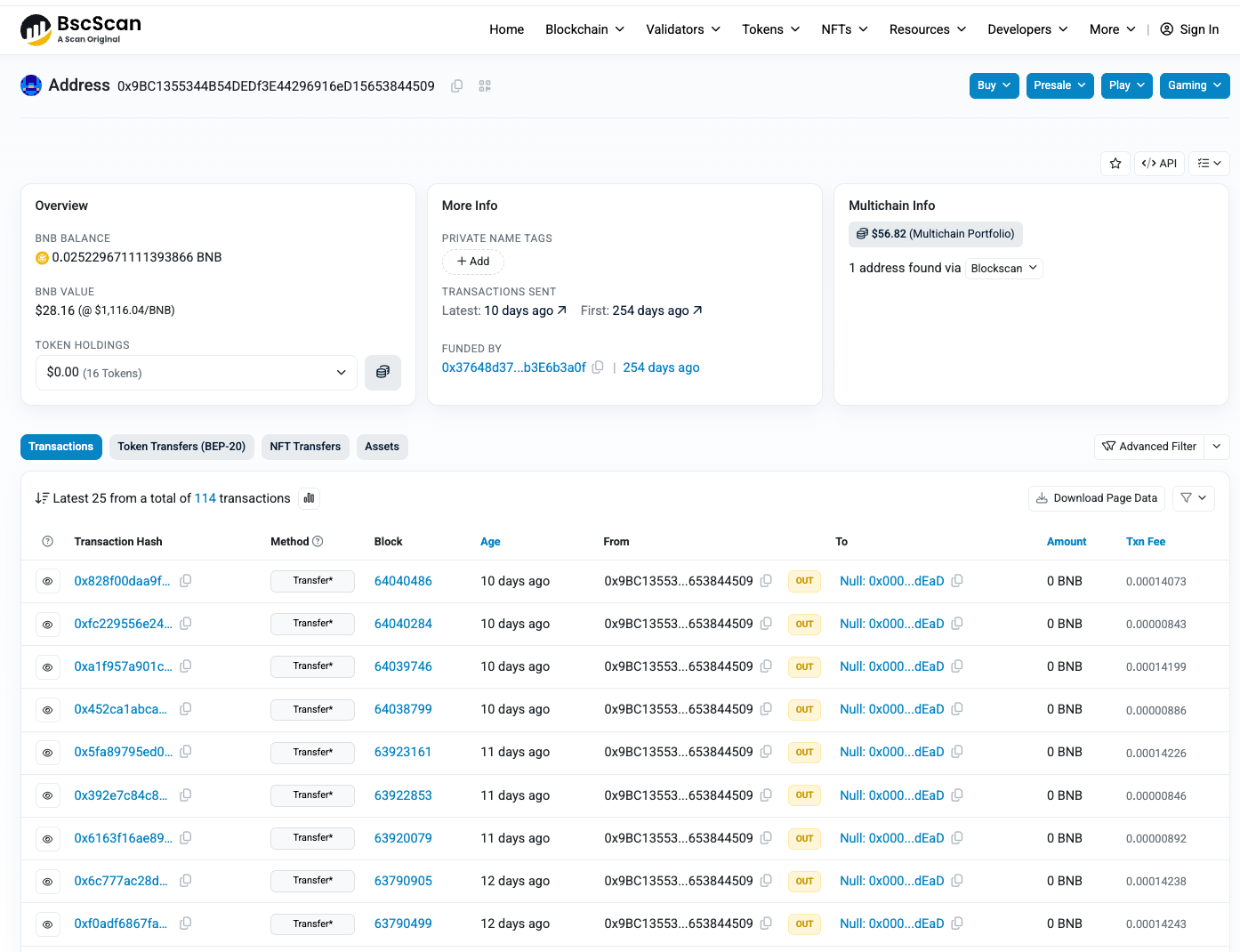The height and width of the screenshot is (952, 1240).
Task: Open block 64040486
Action: [403, 581]
